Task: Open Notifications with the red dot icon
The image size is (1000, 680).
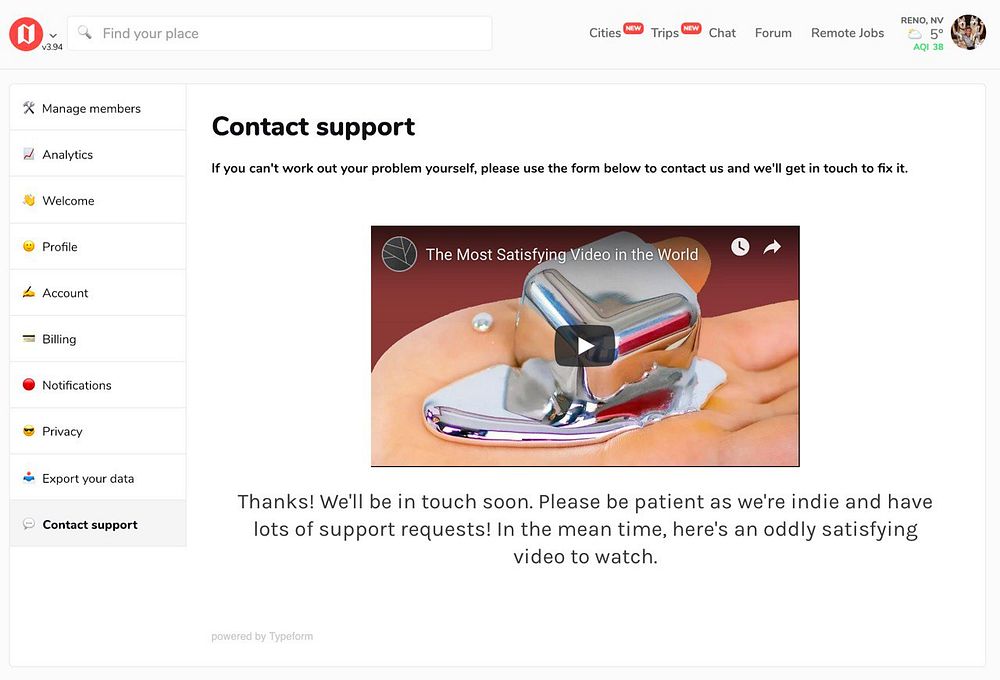Action: (x=98, y=385)
